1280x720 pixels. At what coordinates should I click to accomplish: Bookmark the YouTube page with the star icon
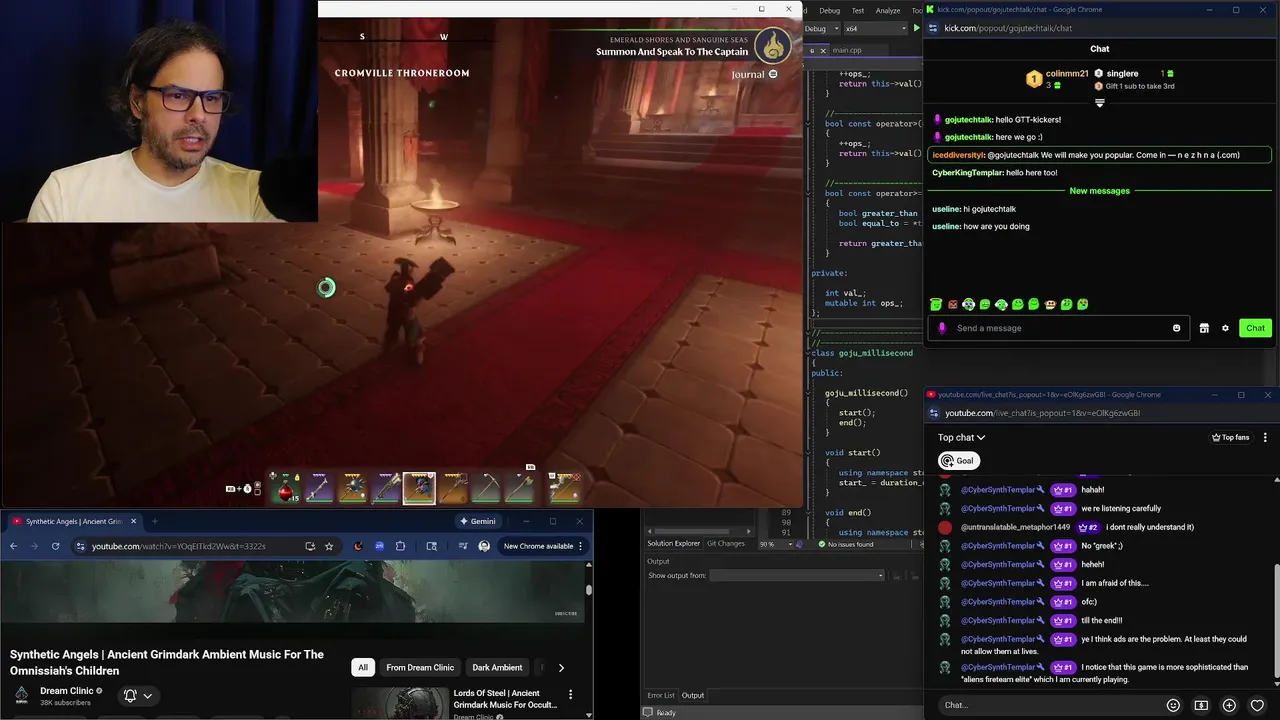pos(329,546)
